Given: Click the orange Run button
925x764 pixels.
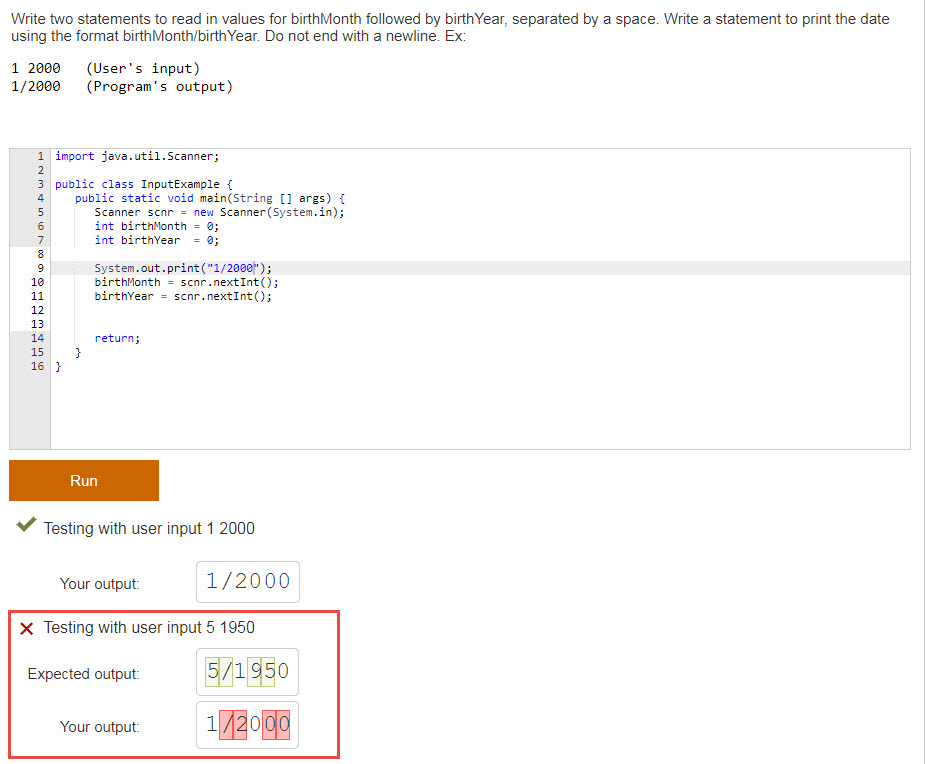Looking at the screenshot, I should pos(84,480).
